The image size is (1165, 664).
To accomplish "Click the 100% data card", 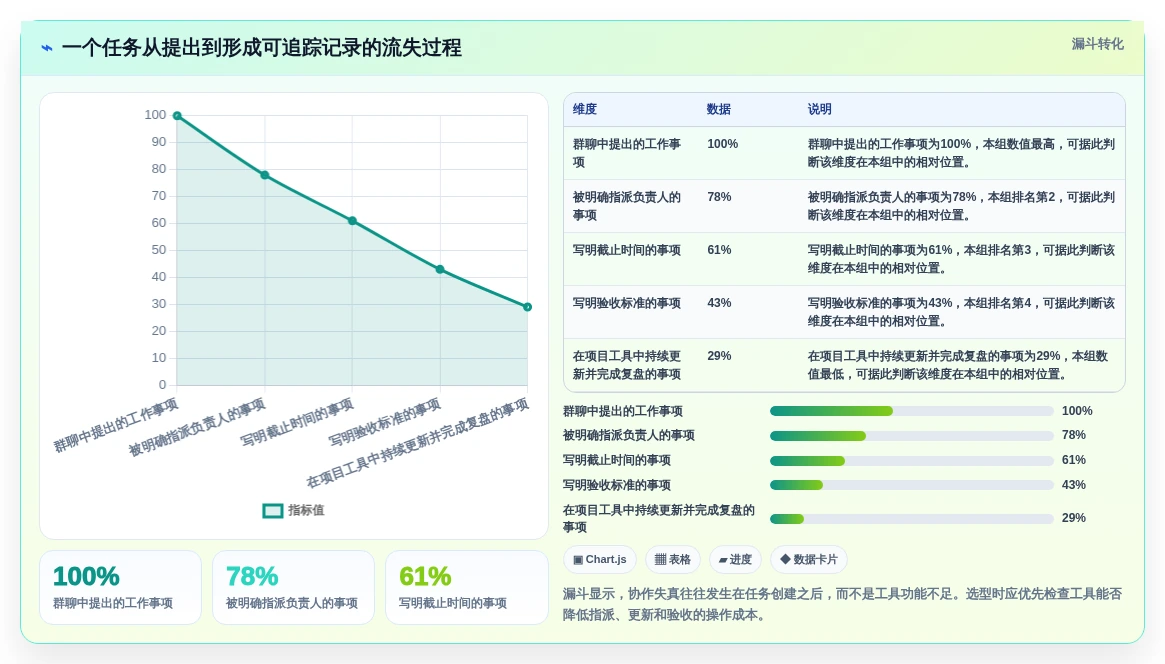I will pyautogui.click(x=120, y=587).
